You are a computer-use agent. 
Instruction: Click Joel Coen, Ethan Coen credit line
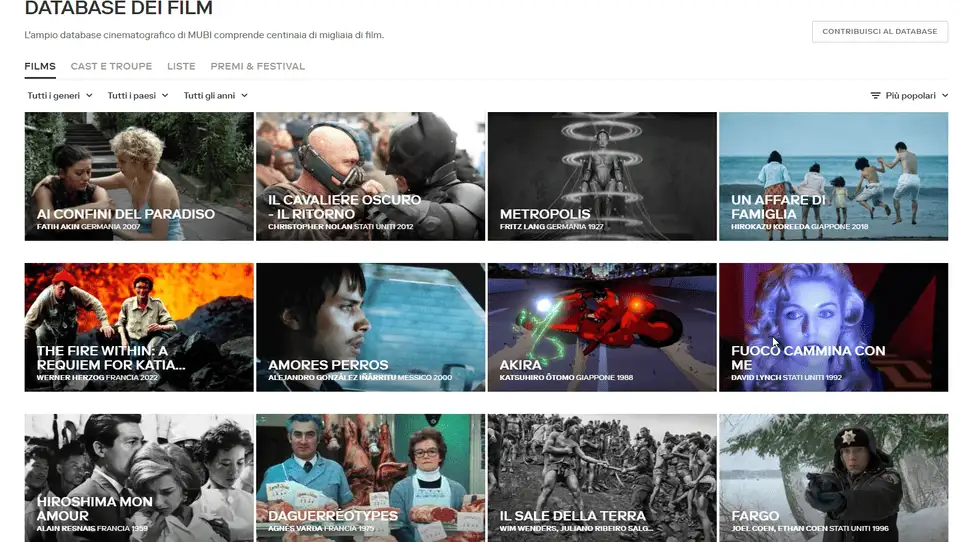tap(809, 529)
